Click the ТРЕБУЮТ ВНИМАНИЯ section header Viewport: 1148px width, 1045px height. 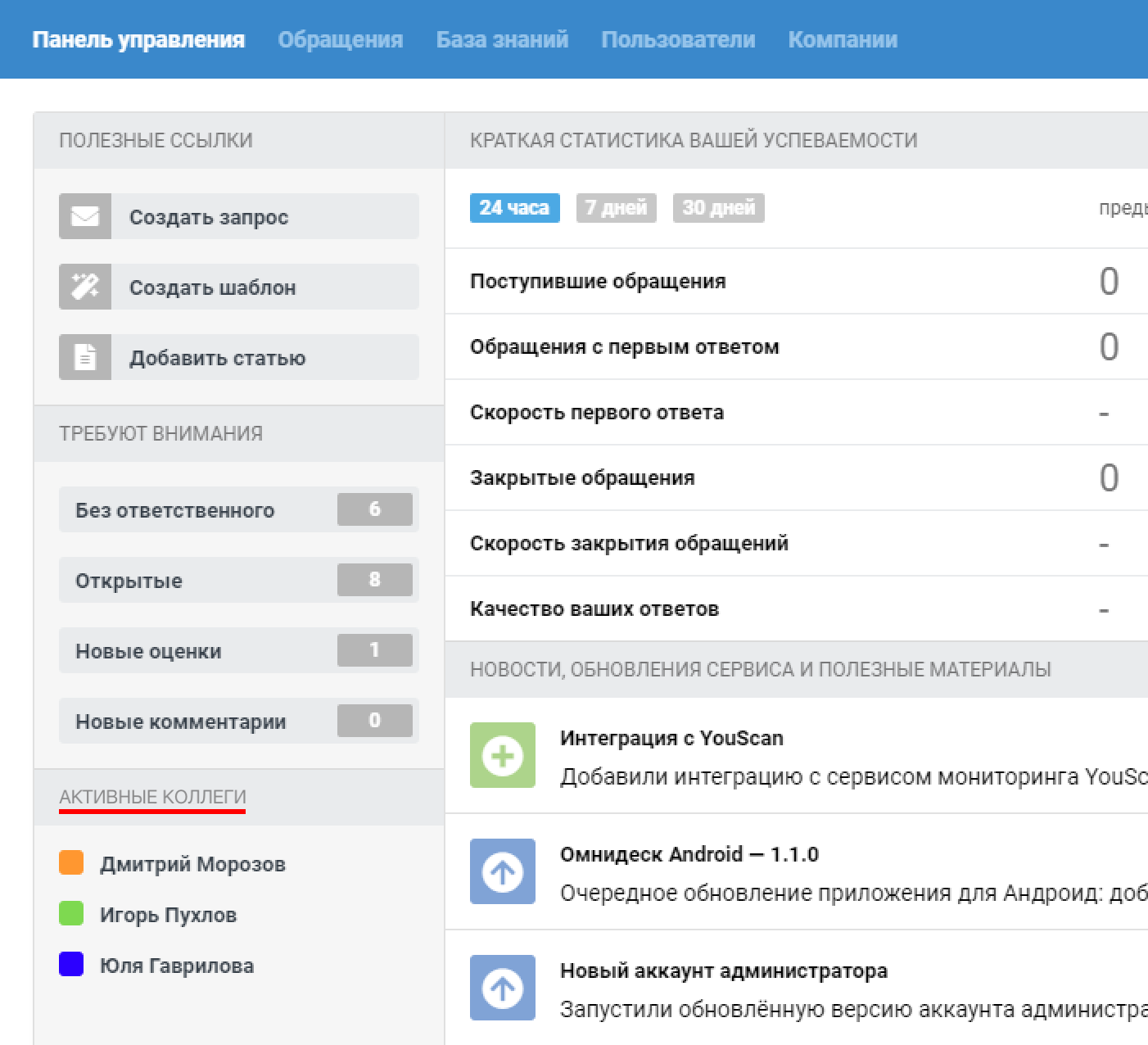[160, 433]
